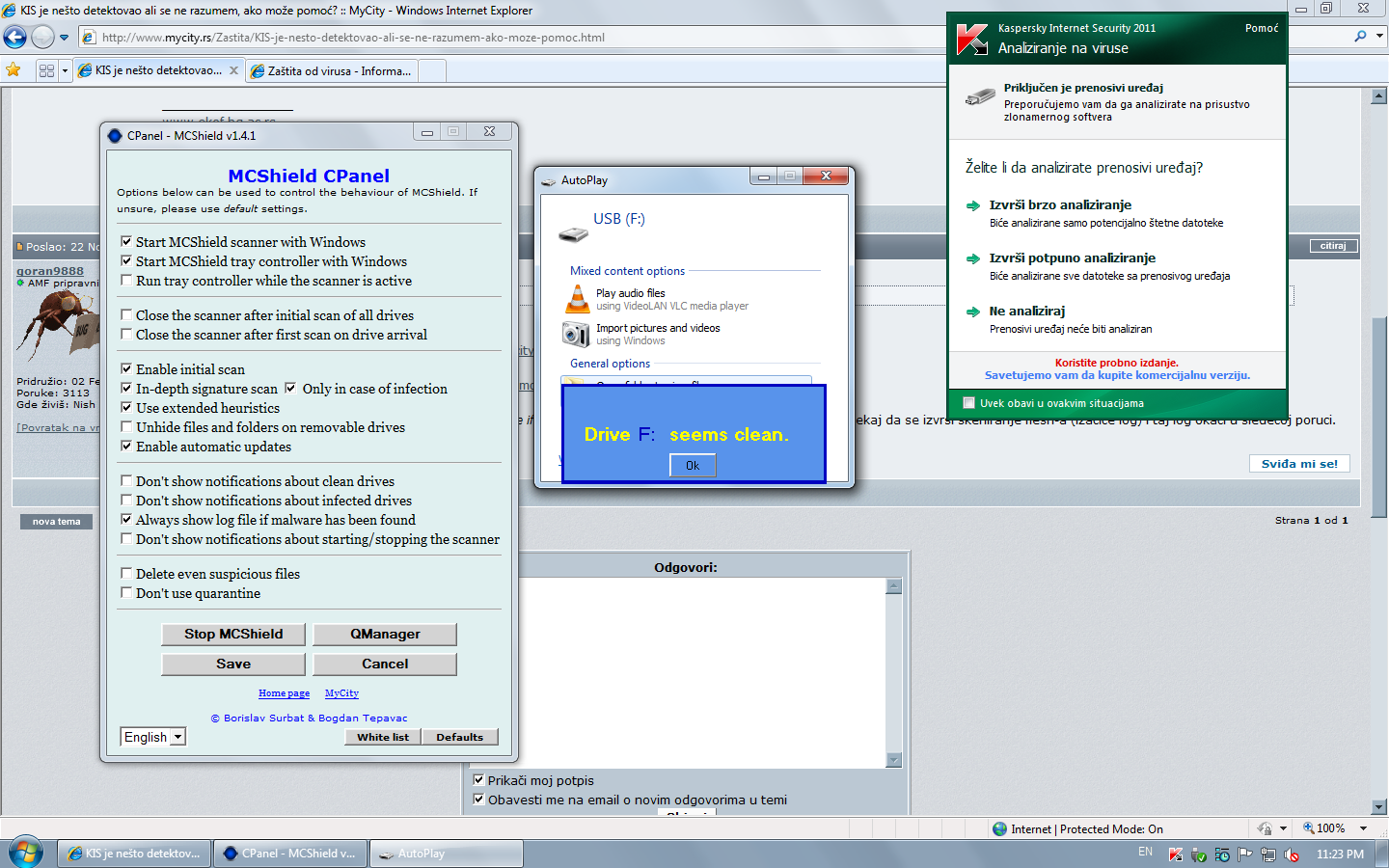Click the security lock icon in the status bar
This screenshot has width=1389, height=868.
[x=1265, y=828]
